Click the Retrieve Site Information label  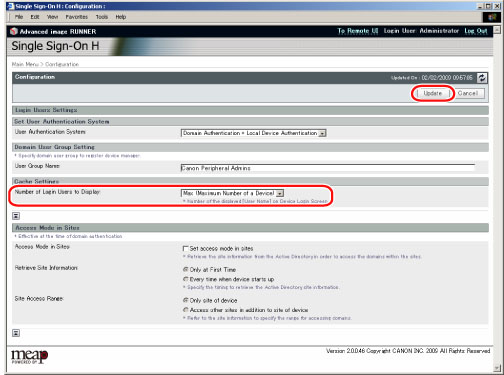(46, 268)
